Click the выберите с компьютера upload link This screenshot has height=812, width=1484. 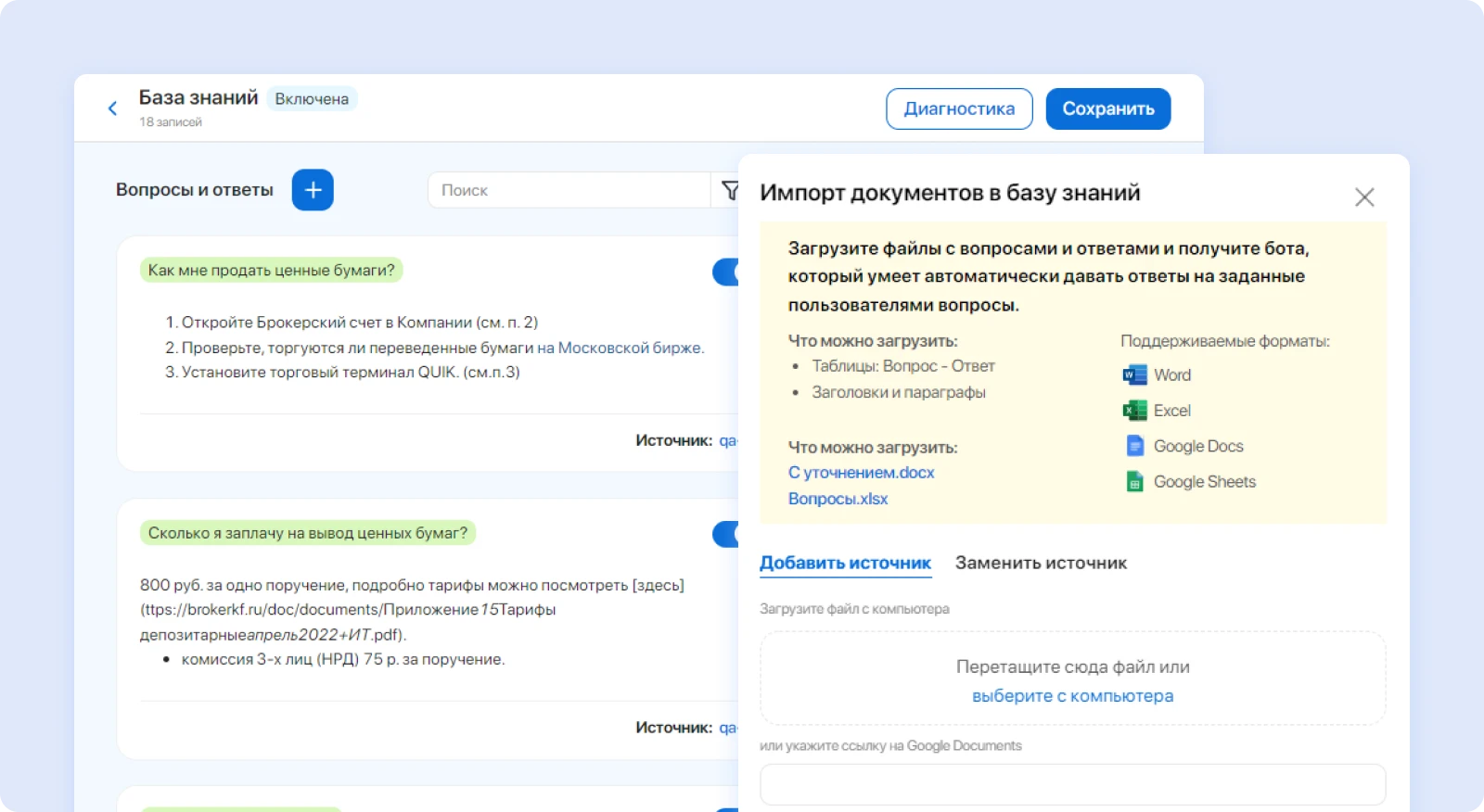point(1072,696)
